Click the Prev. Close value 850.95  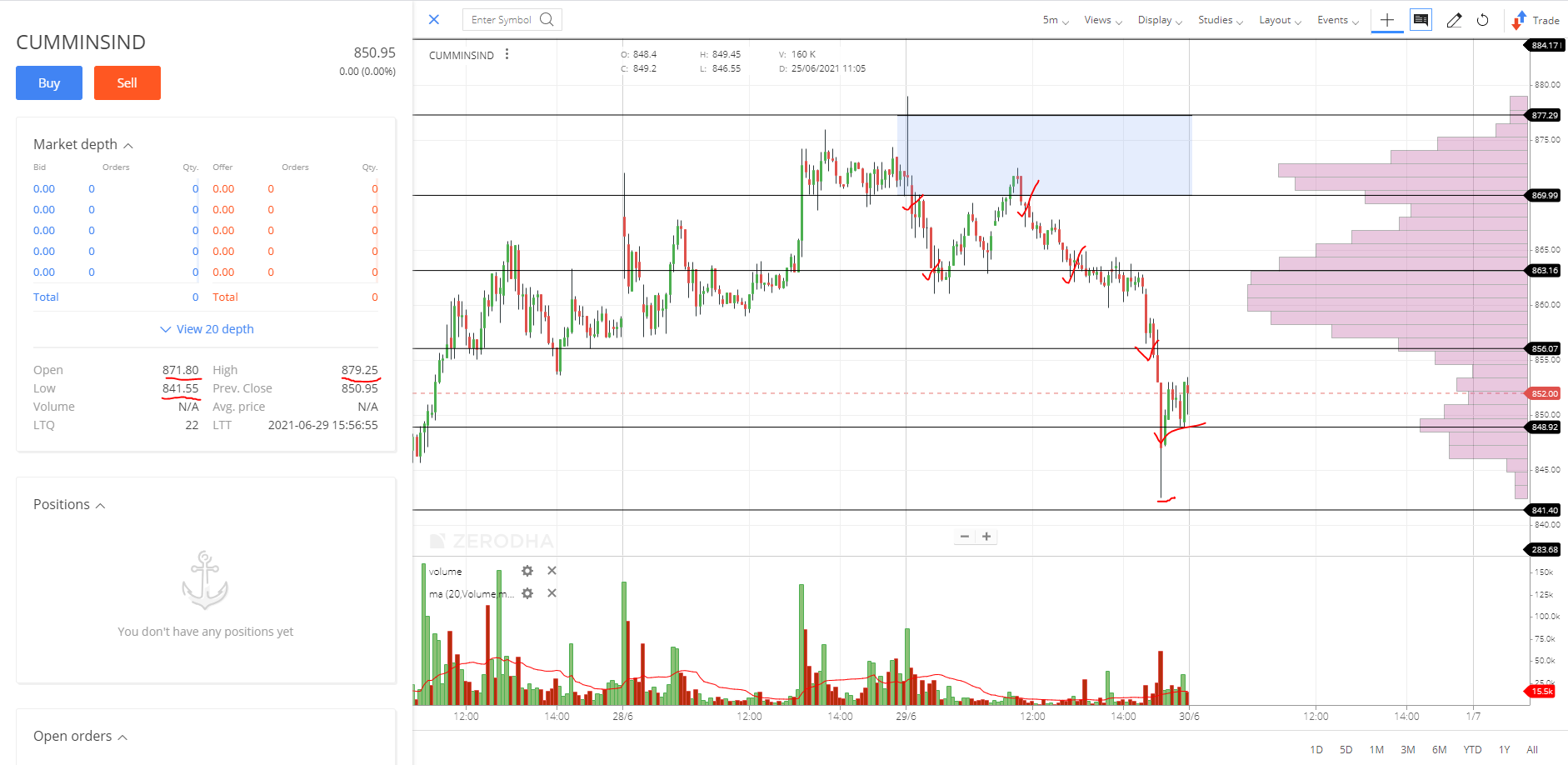point(359,388)
